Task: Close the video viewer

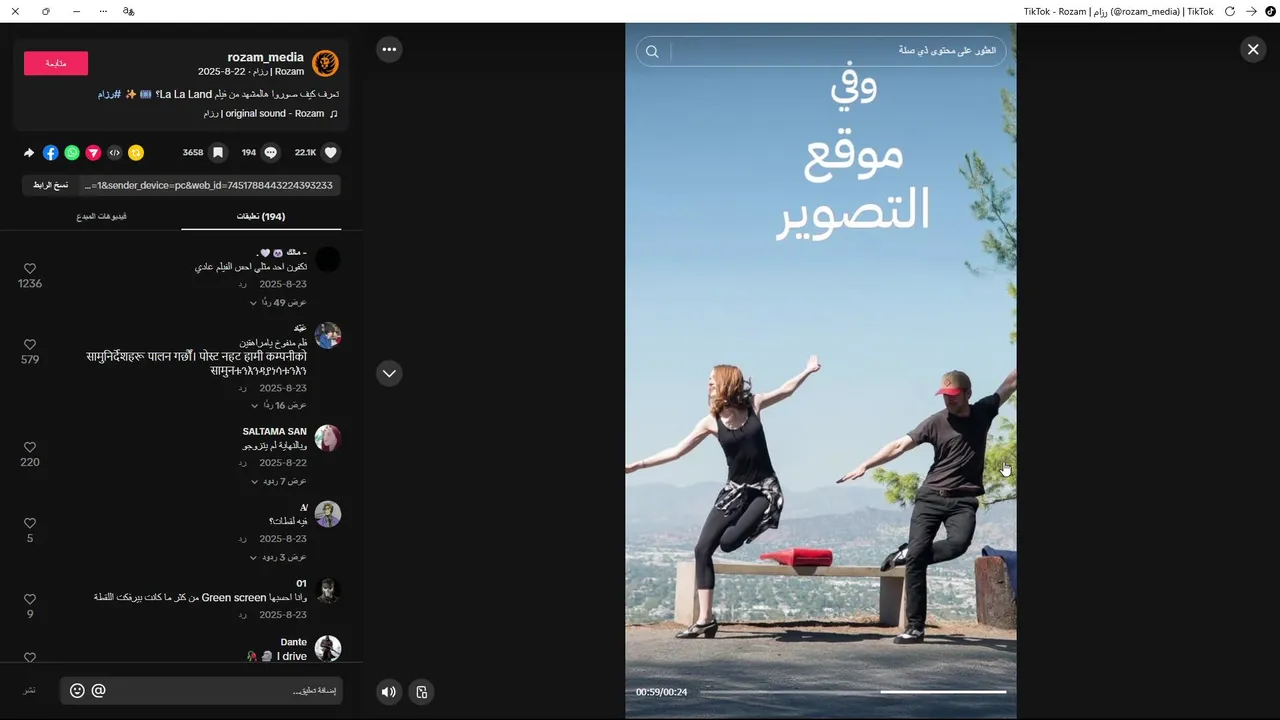Action: click(1253, 49)
